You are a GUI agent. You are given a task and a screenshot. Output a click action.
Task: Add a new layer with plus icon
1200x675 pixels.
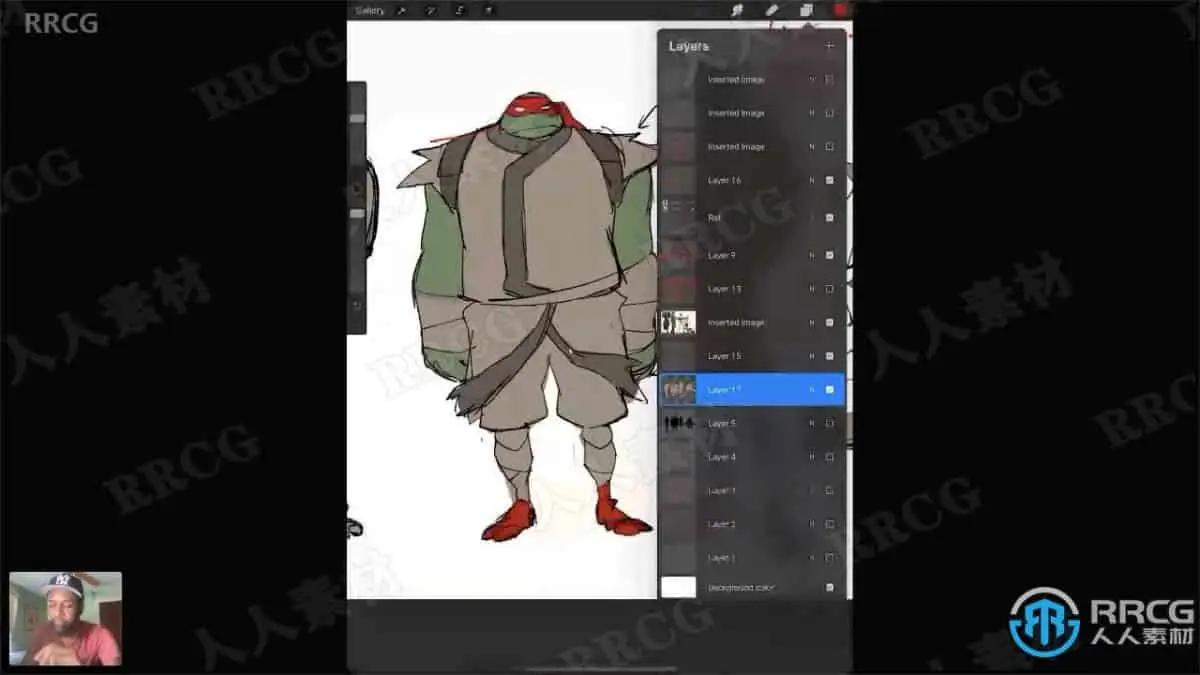pos(829,46)
